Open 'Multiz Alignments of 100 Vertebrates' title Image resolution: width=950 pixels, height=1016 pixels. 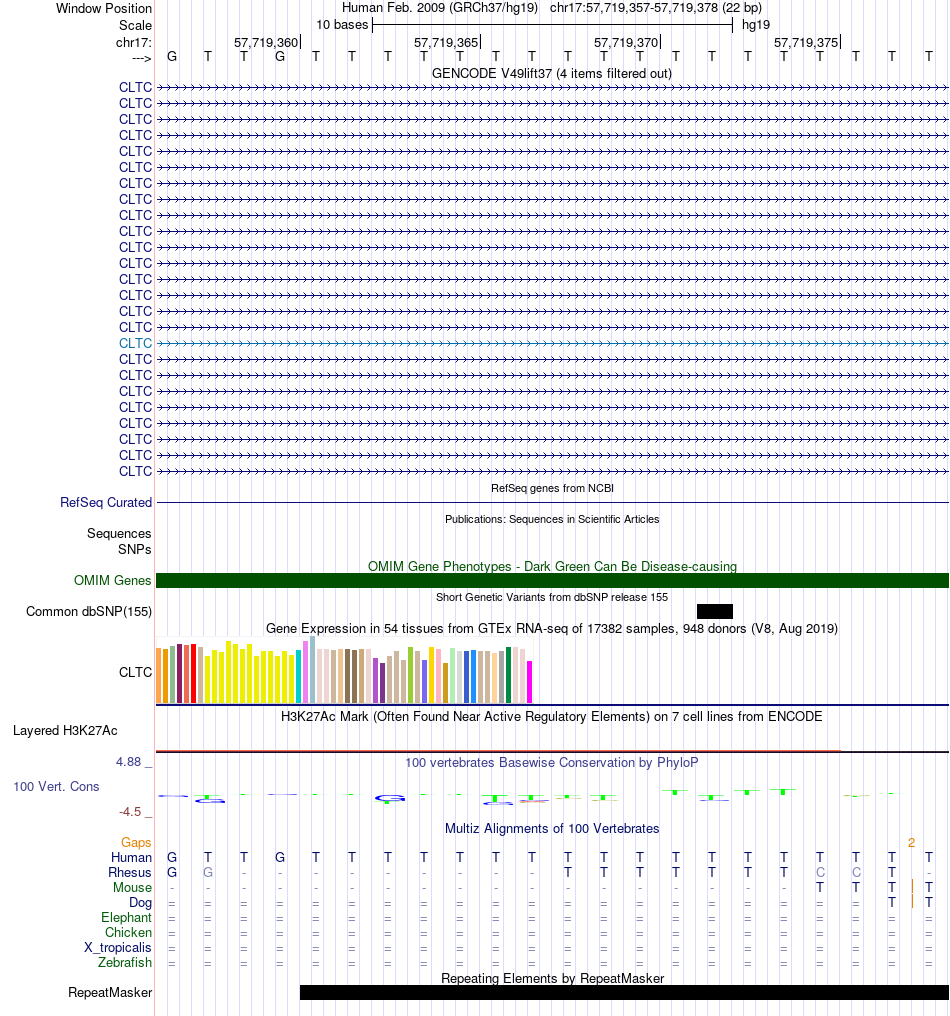click(x=551, y=828)
